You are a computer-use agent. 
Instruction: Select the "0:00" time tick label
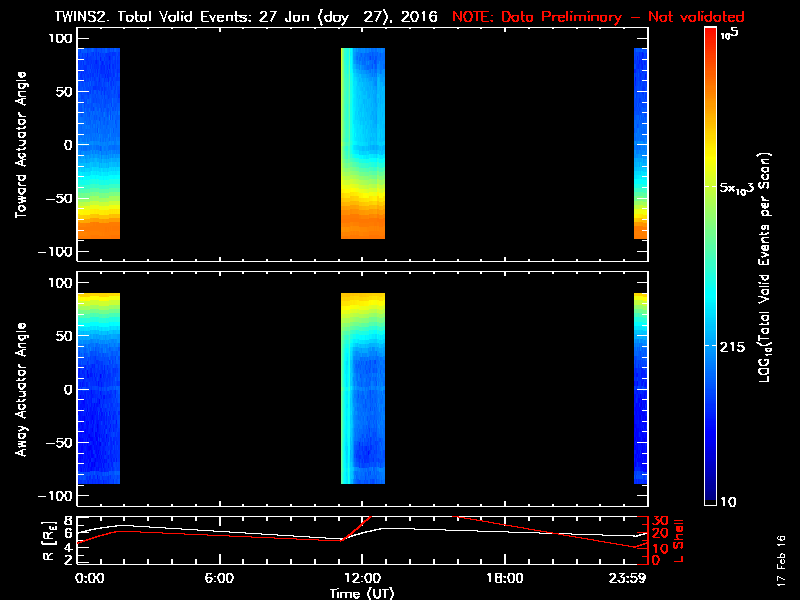[90, 578]
